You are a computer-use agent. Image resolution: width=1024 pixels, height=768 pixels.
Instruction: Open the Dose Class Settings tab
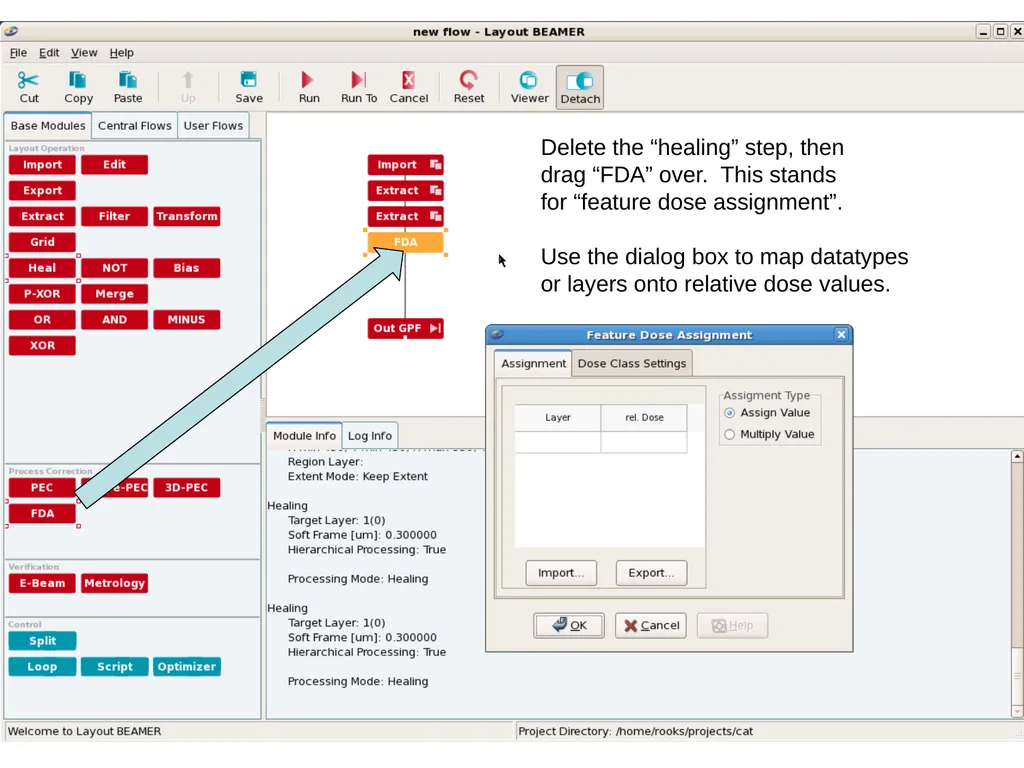point(632,364)
